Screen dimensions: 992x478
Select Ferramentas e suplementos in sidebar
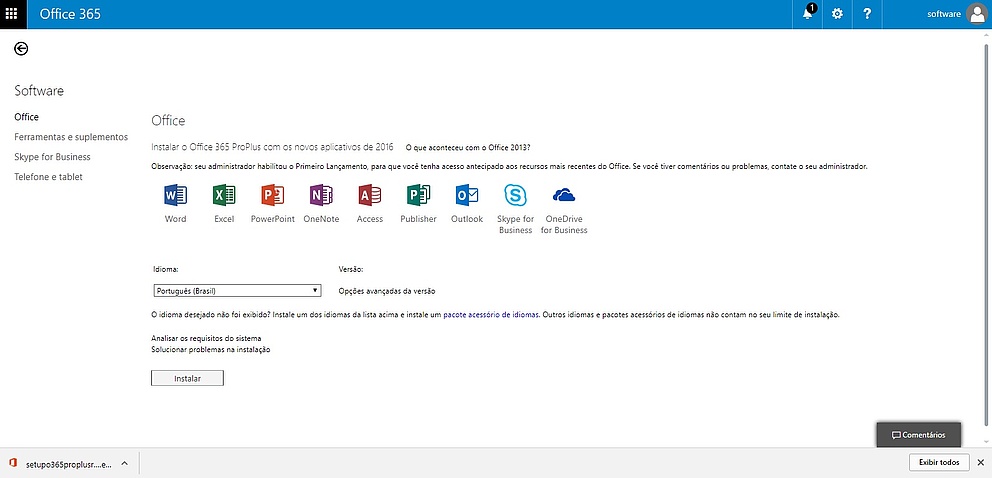(71, 137)
